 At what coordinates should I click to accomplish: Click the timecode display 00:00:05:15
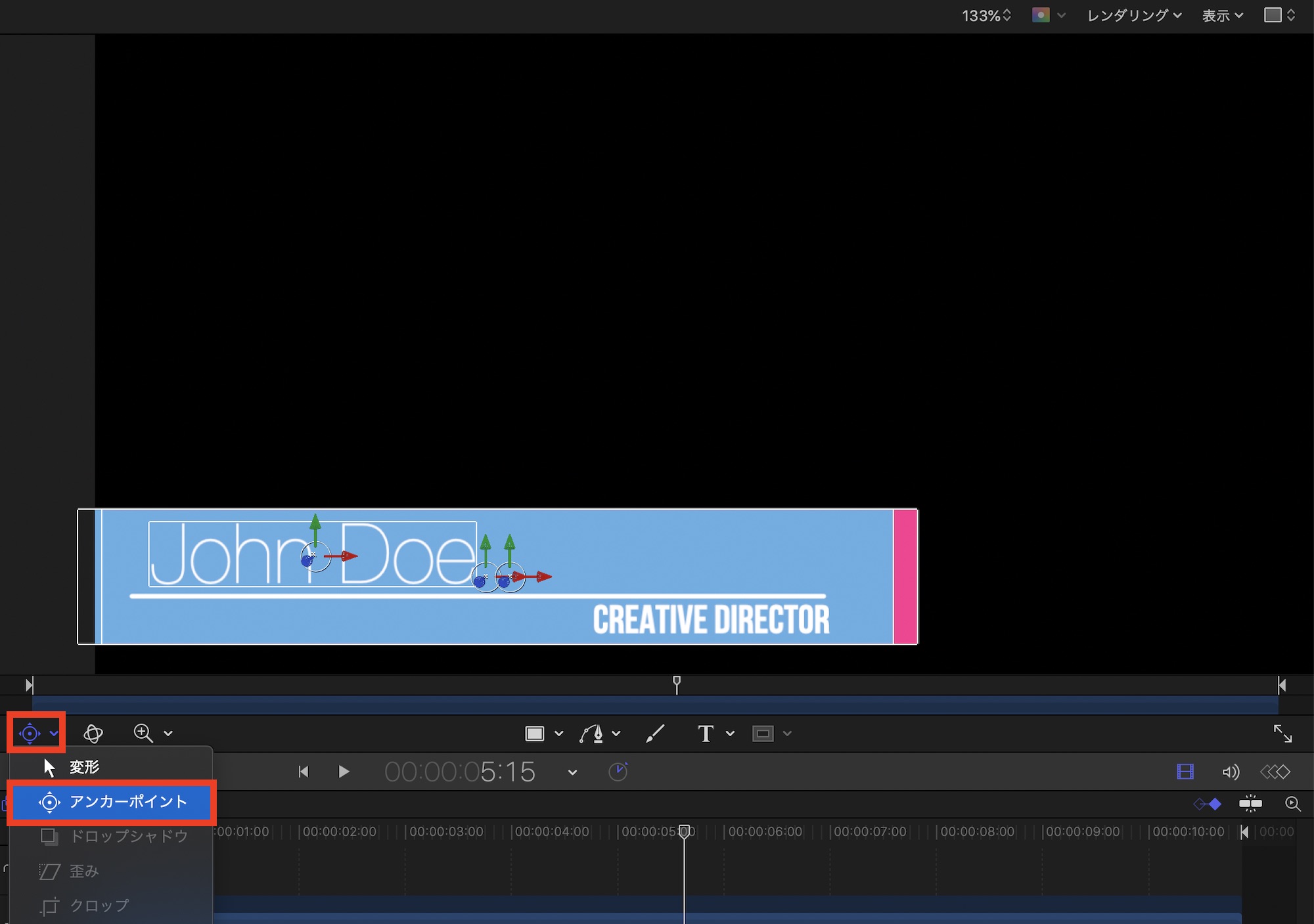[x=460, y=772]
